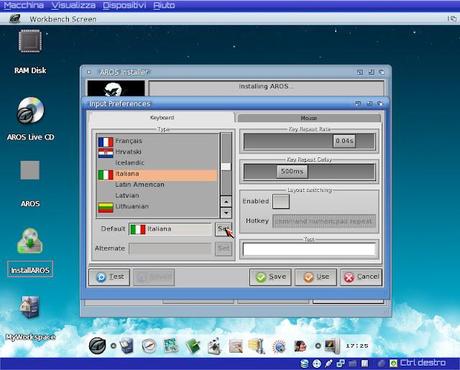Click the Cancel button
460x370 pixels.
tap(361, 277)
